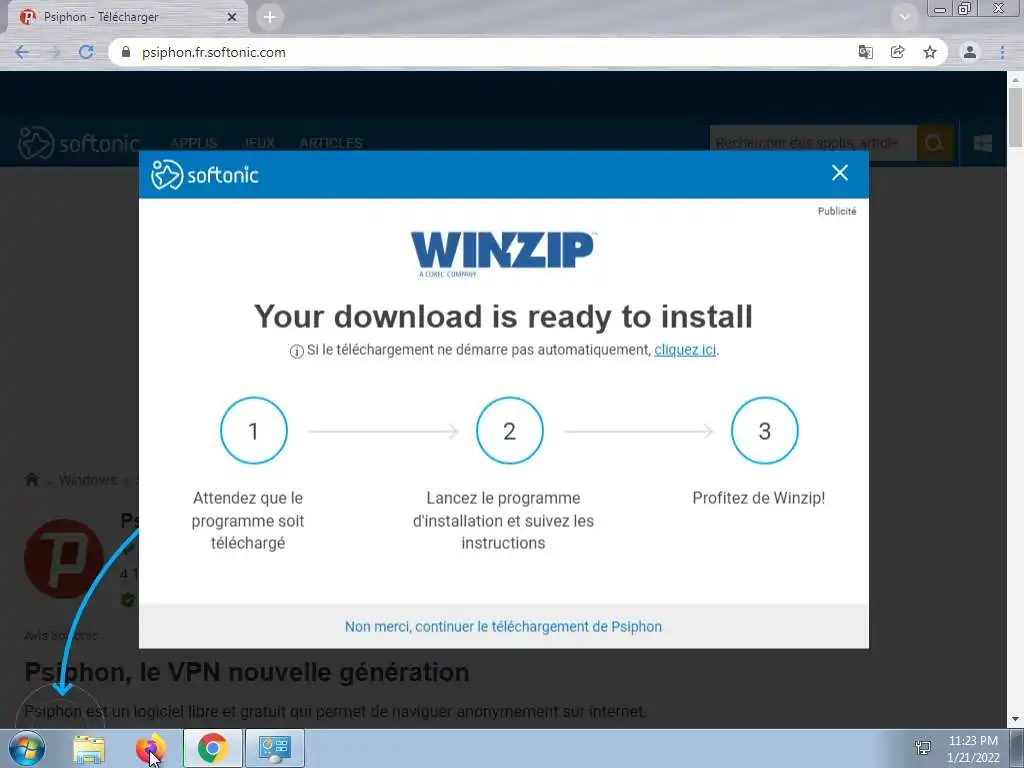This screenshot has width=1024, height=768.
Task: Open the JEUX menu on Softonic
Action: click(259, 143)
